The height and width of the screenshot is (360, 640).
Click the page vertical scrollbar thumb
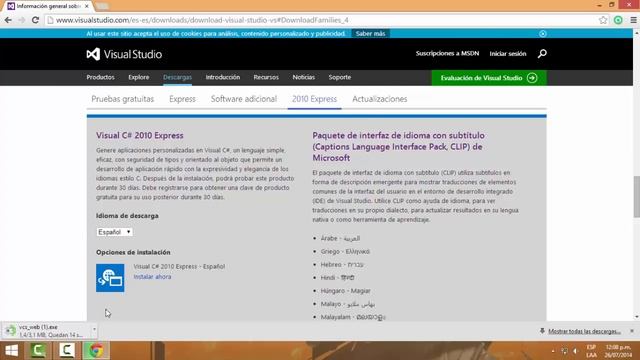coord(636,197)
